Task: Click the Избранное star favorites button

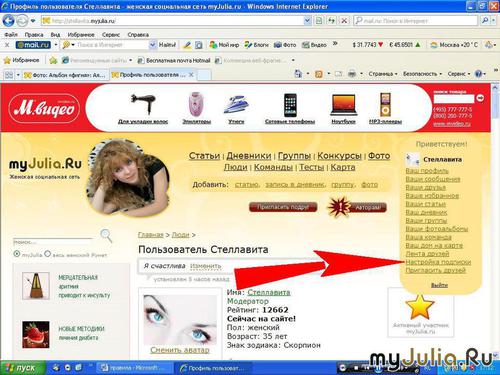Action: pos(21,60)
